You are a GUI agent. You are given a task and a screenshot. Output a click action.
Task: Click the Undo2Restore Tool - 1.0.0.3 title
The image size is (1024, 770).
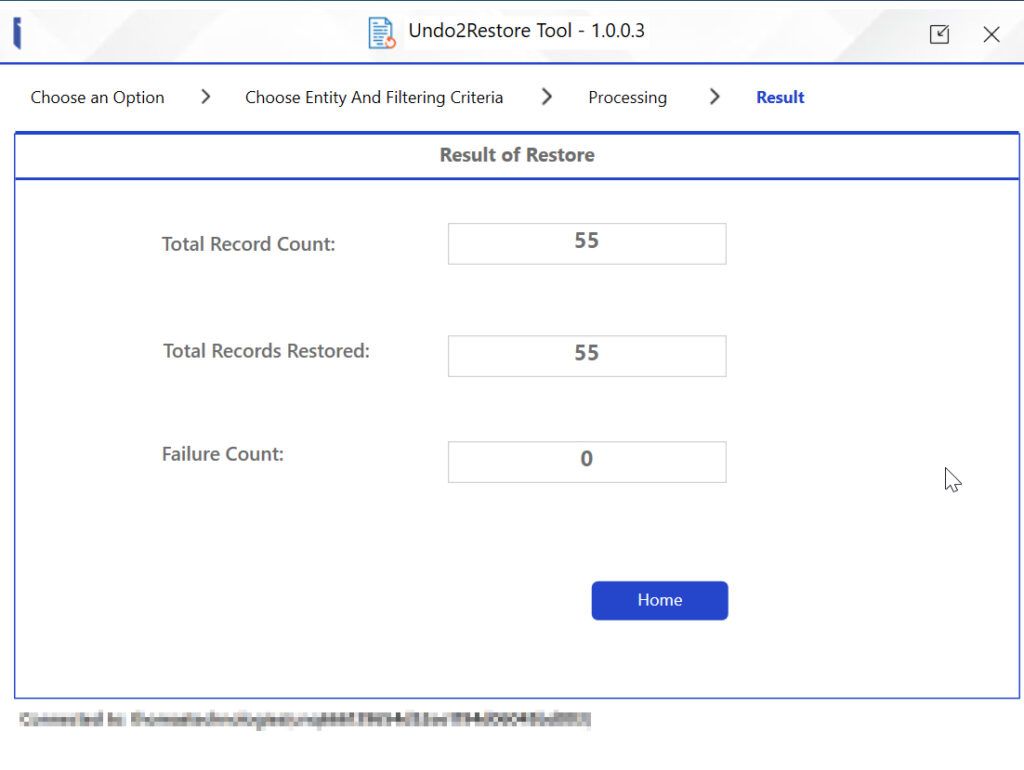(526, 31)
